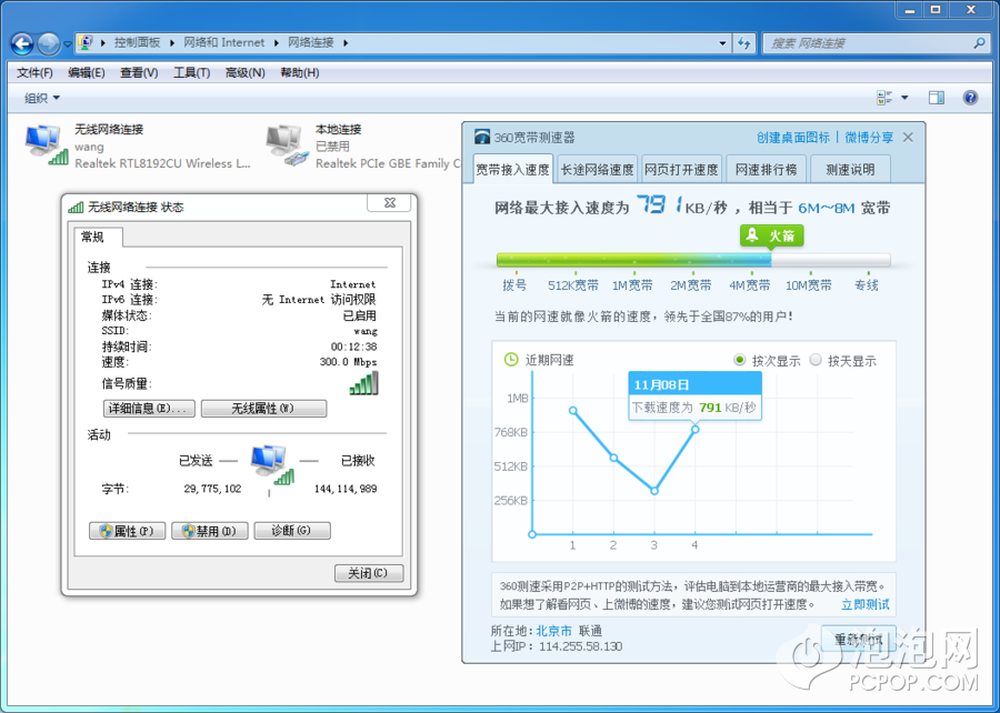Click the 火箭 speed level badge
The image size is (1000, 713).
pyautogui.click(x=772, y=236)
